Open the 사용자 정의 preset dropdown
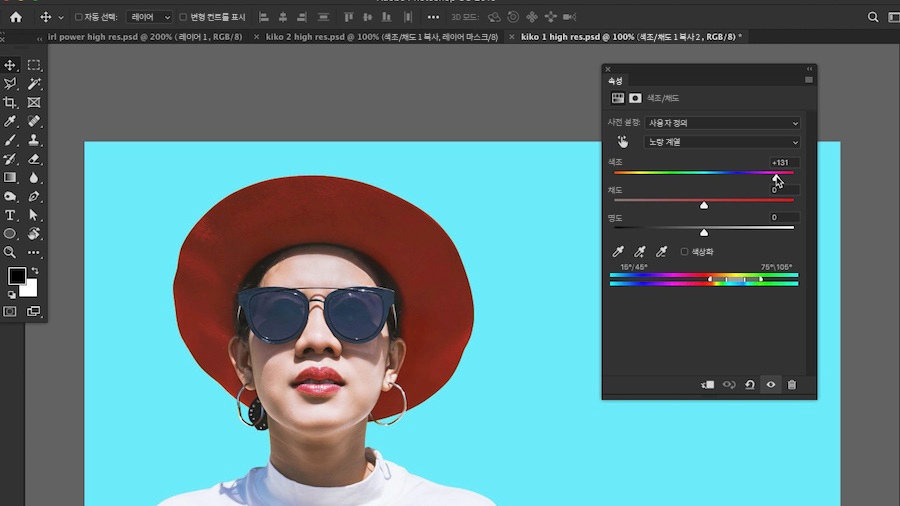The height and width of the screenshot is (506, 900). (x=722, y=123)
